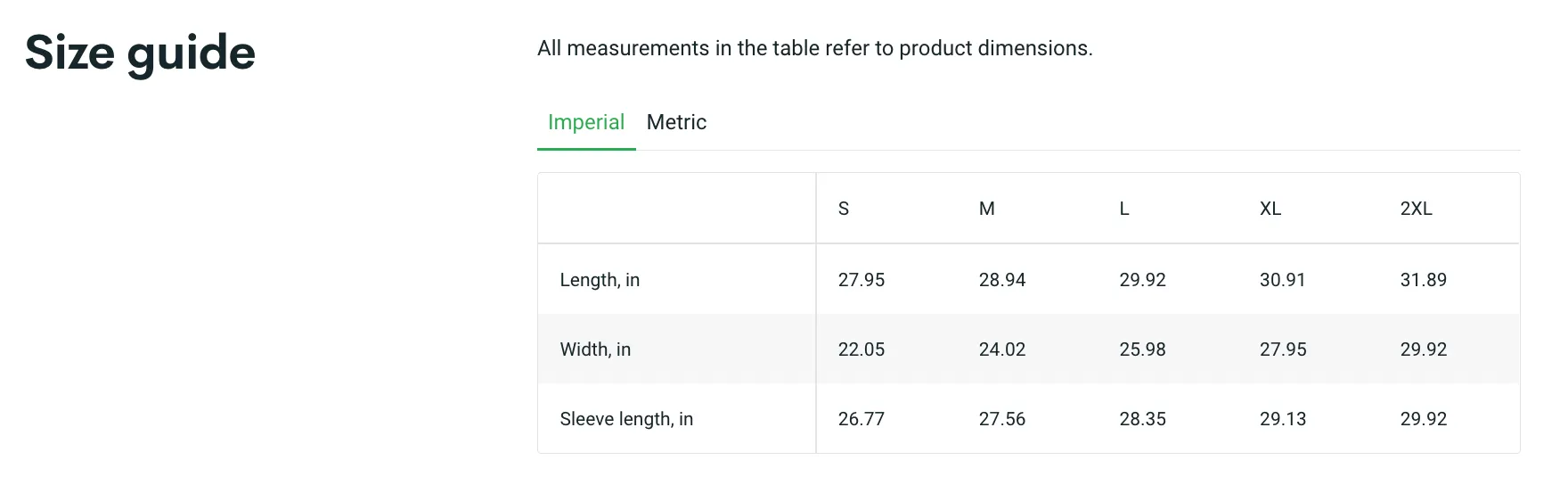The width and height of the screenshot is (1568, 485).
Task: Select the 31.89 length value for 2XL
Action: pyautogui.click(x=1424, y=280)
